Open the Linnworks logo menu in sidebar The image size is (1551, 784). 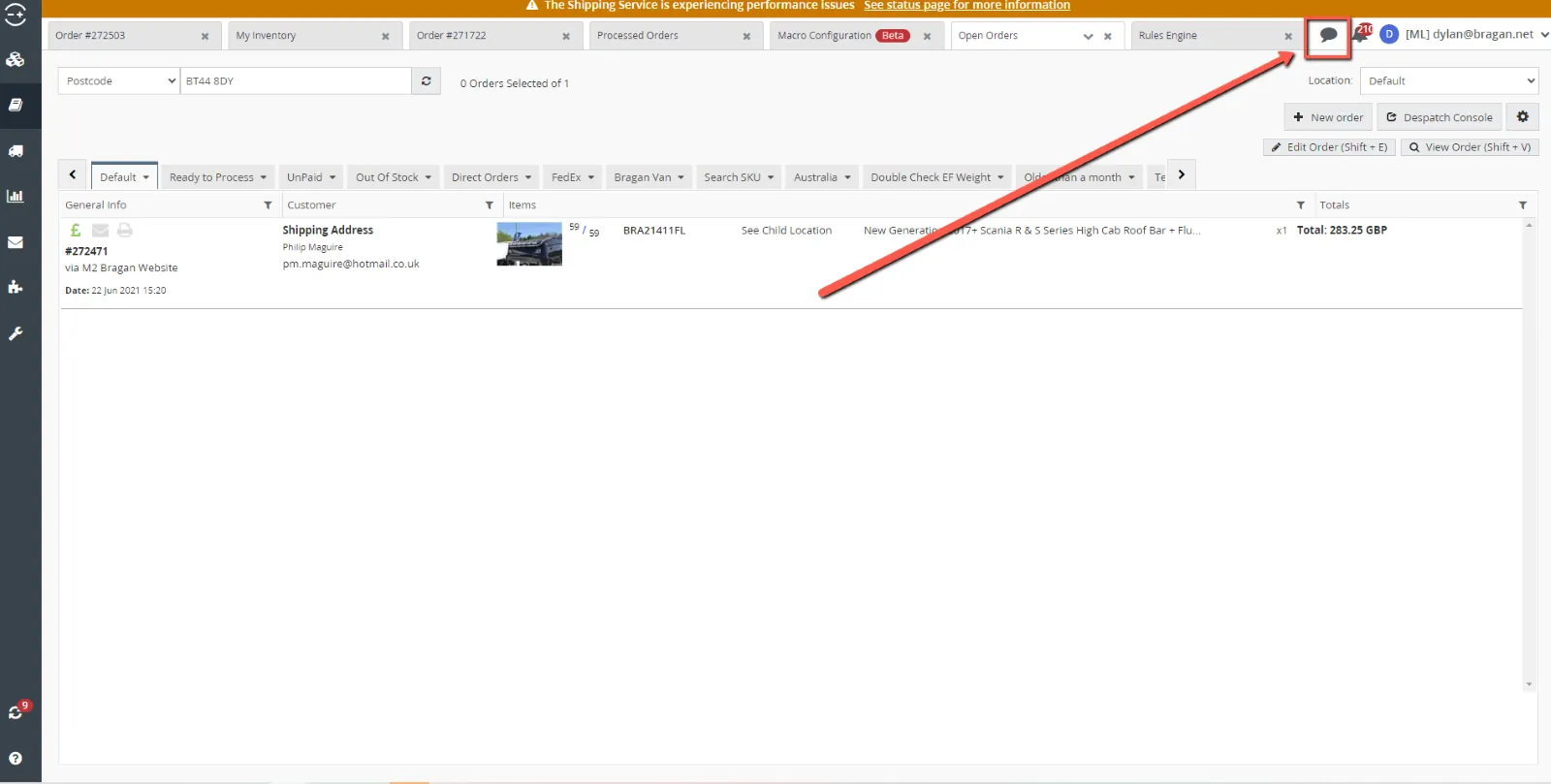pos(16,15)
